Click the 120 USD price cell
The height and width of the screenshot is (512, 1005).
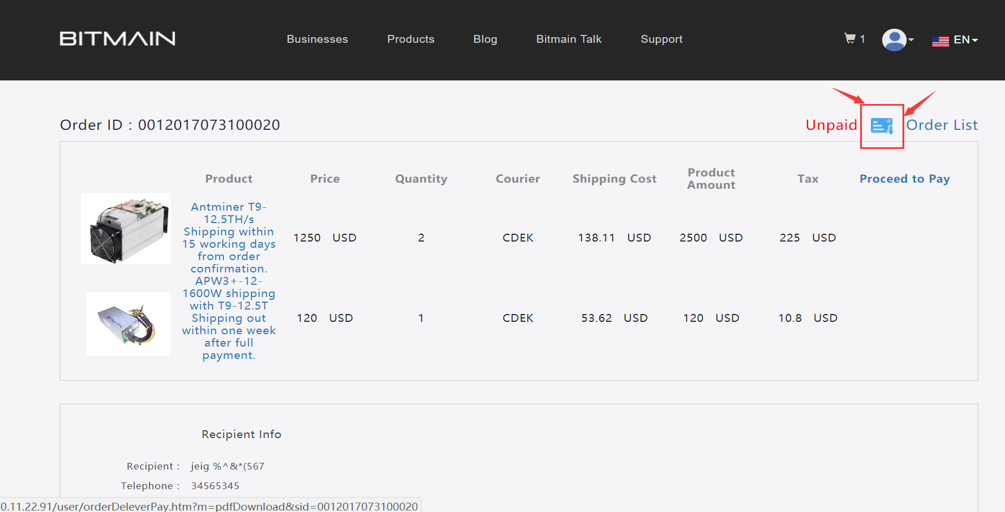tap(324, 318)
